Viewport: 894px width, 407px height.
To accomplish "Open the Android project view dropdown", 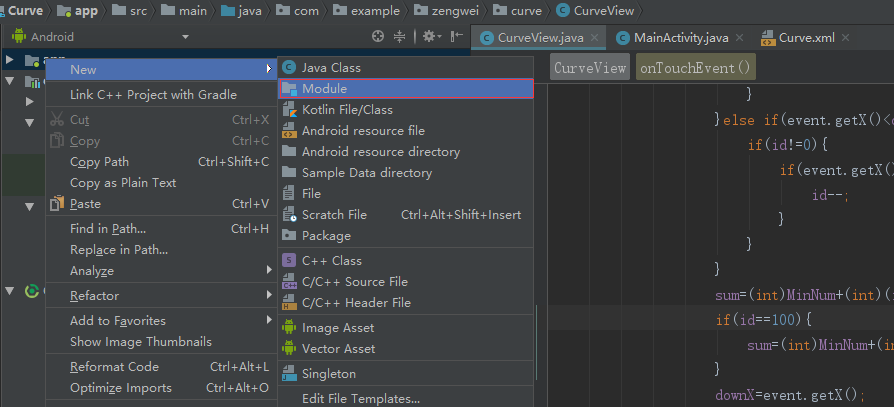I will [100, 37].
